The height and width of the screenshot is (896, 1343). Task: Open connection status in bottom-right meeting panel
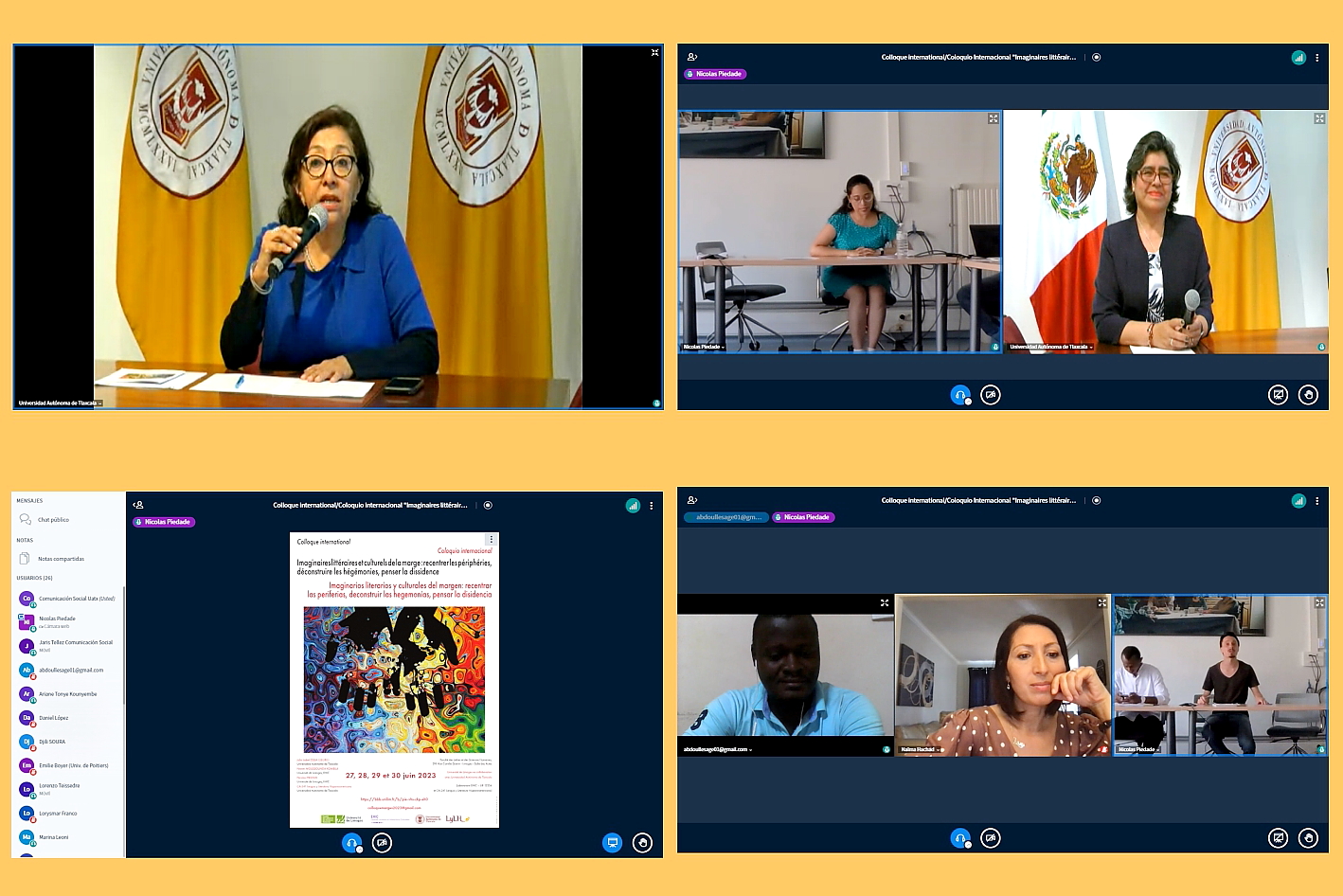[1298, 501]
